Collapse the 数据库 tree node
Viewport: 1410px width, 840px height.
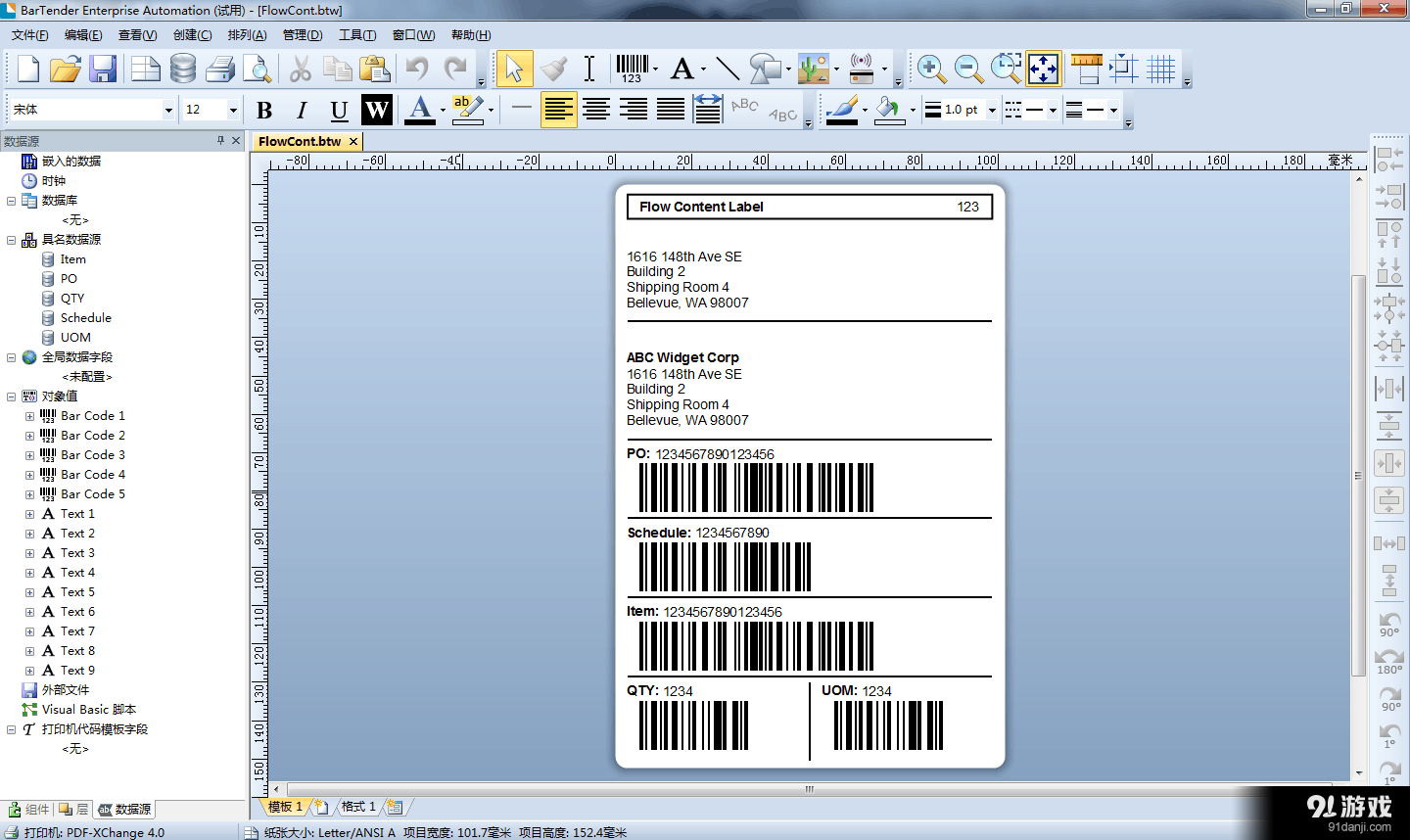[11, 201]
